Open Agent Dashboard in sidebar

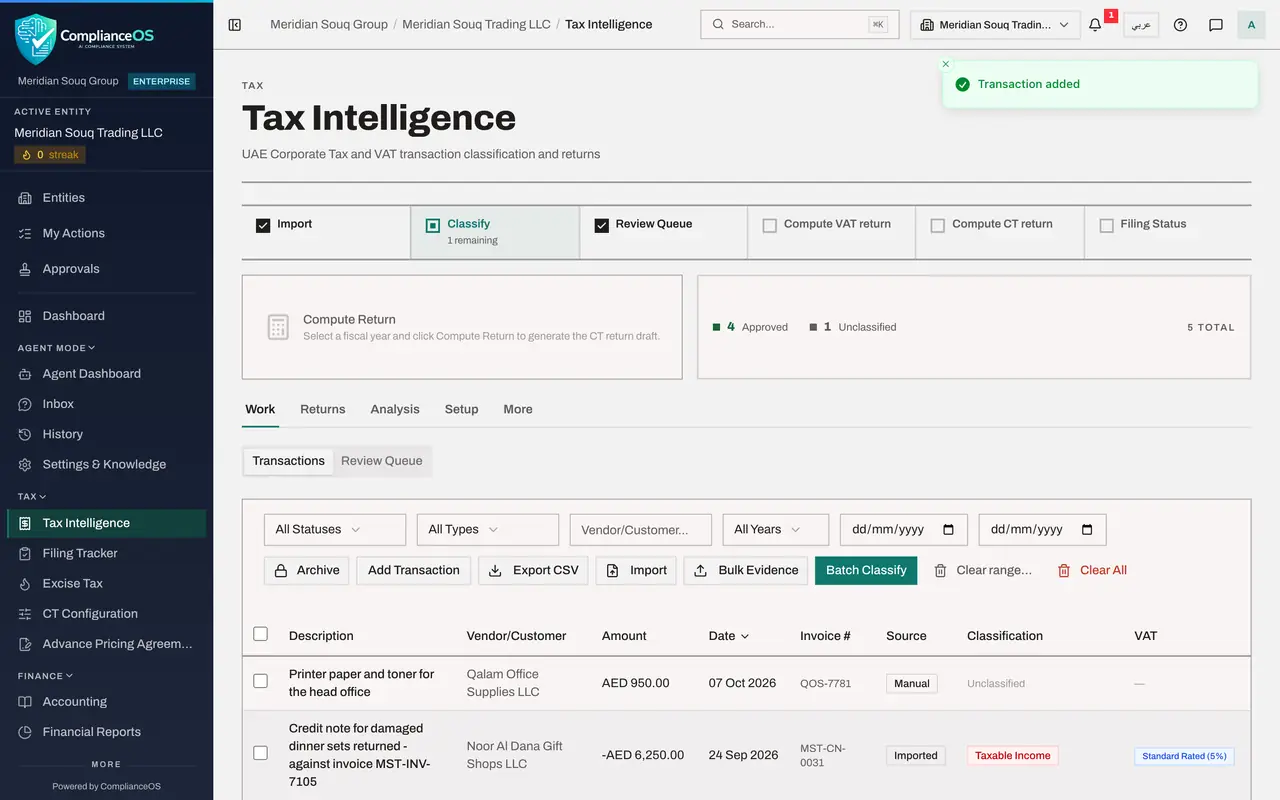click(106, 374)
